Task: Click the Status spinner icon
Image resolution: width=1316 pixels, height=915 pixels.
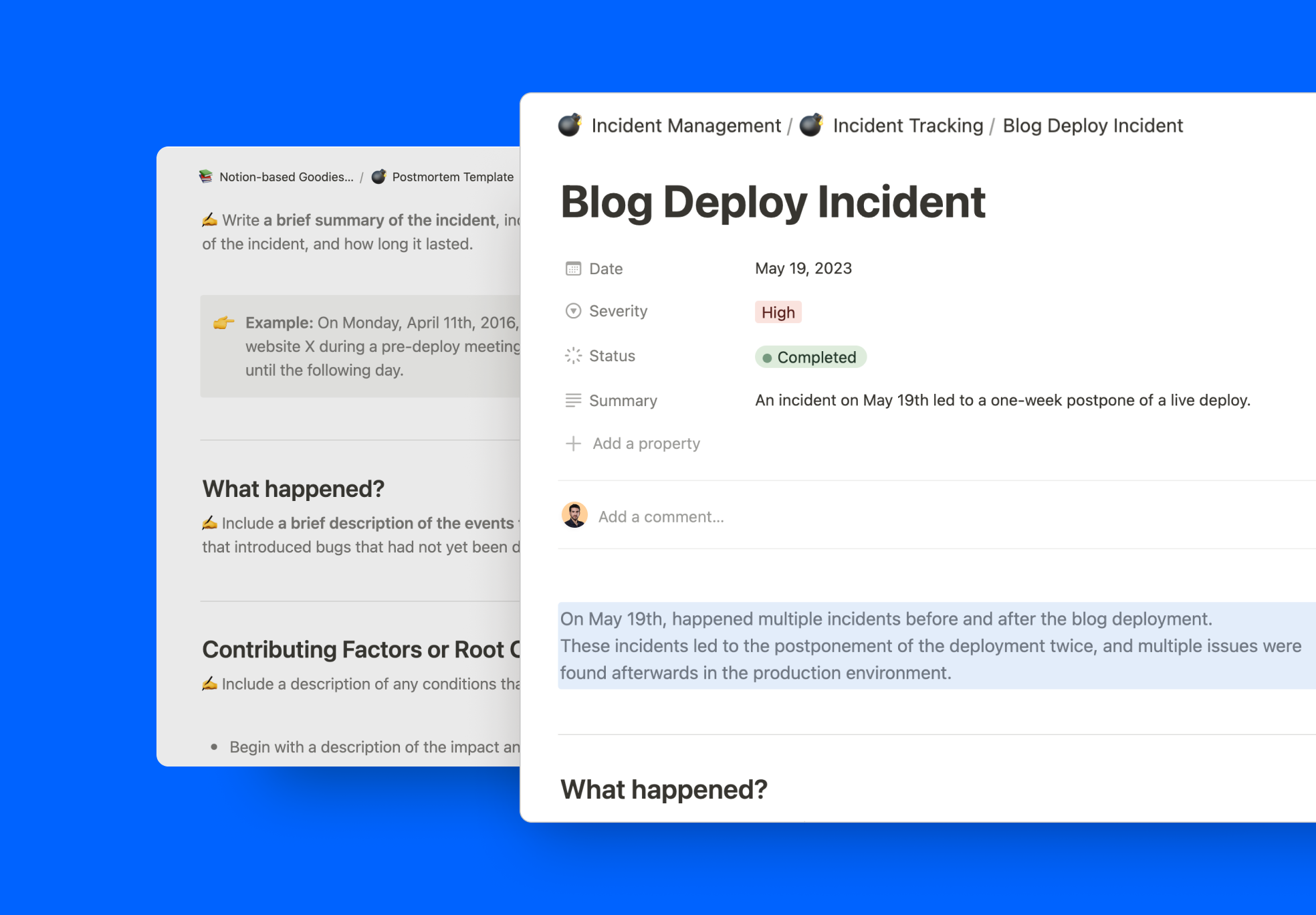Action: pos(573,356)
